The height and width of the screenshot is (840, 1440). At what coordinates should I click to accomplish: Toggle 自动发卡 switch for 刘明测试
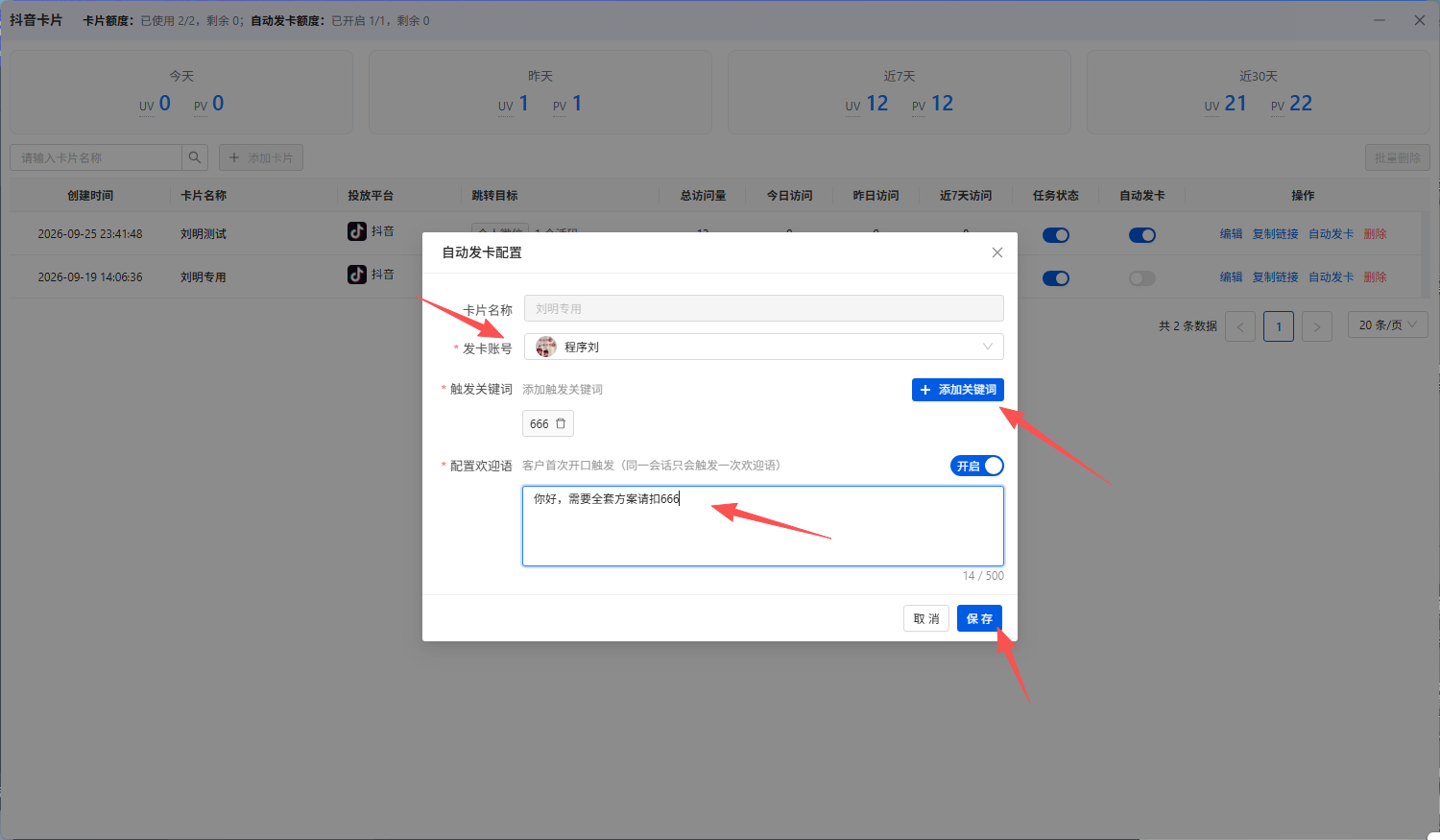[x=1142, y=235]
